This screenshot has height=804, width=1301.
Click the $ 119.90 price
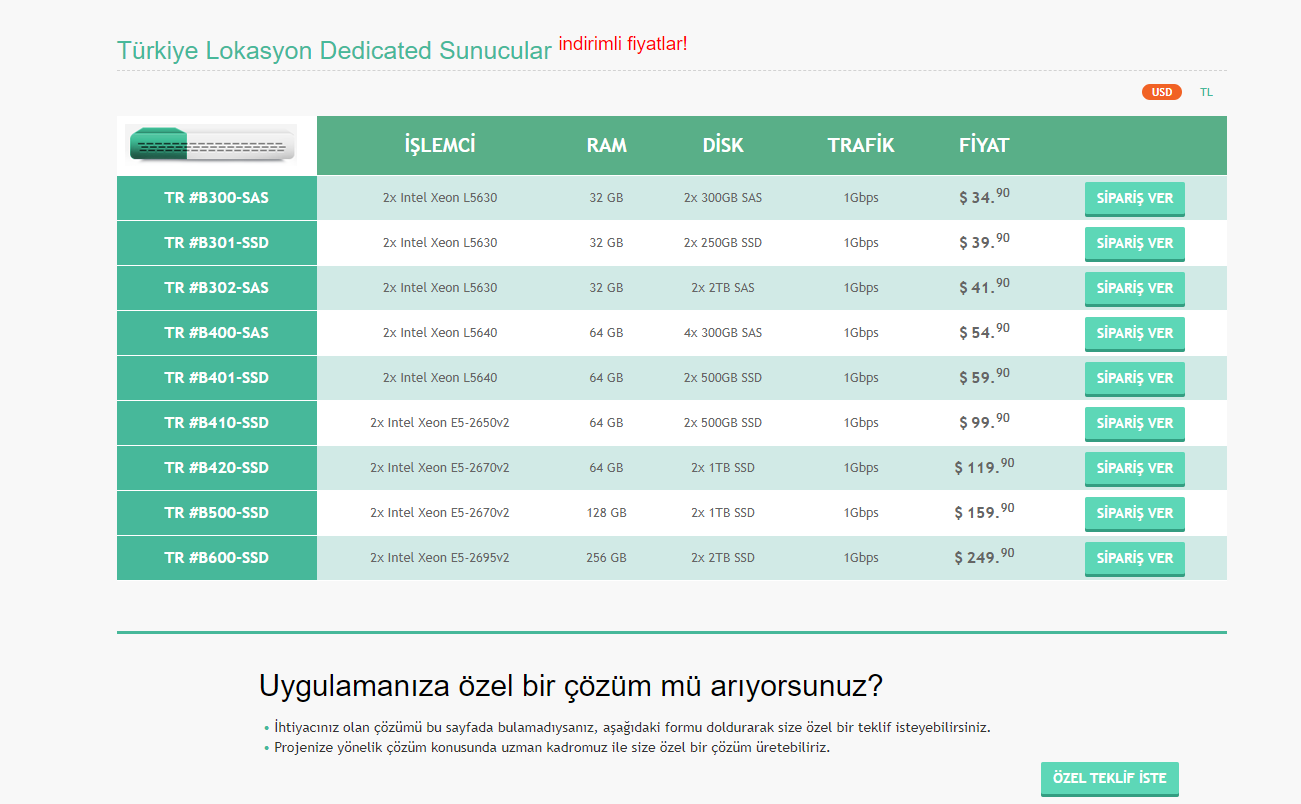(984, 466)
